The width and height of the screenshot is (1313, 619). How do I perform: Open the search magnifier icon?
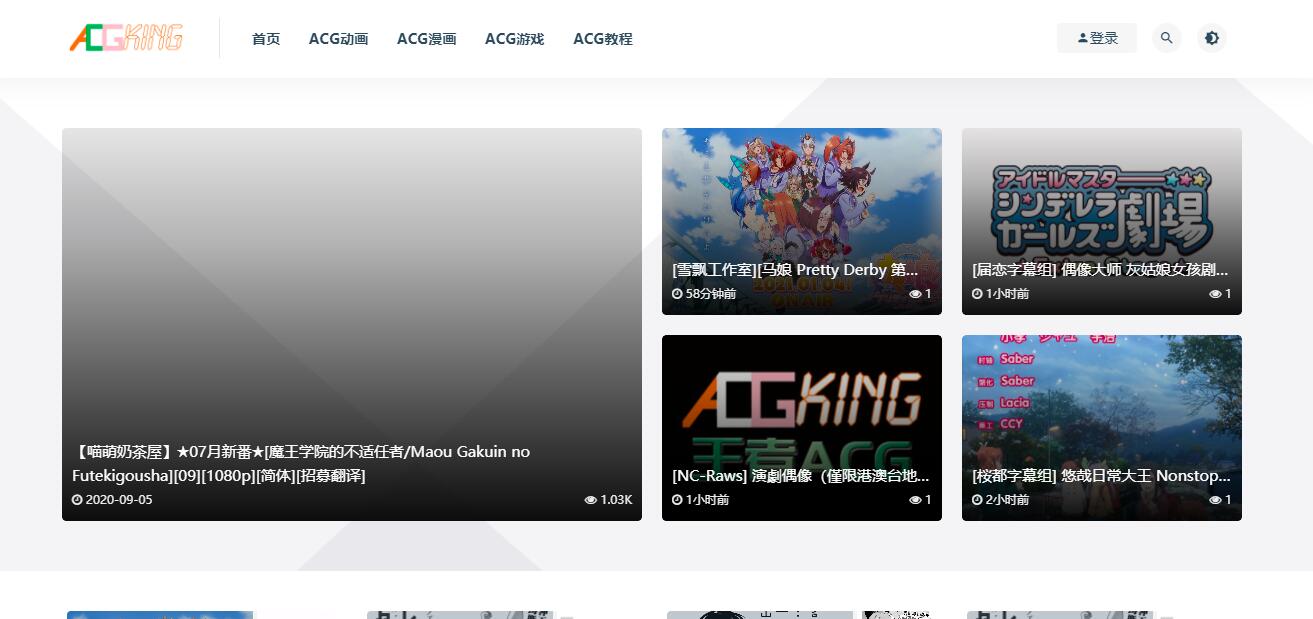[x=1166, y=38]
